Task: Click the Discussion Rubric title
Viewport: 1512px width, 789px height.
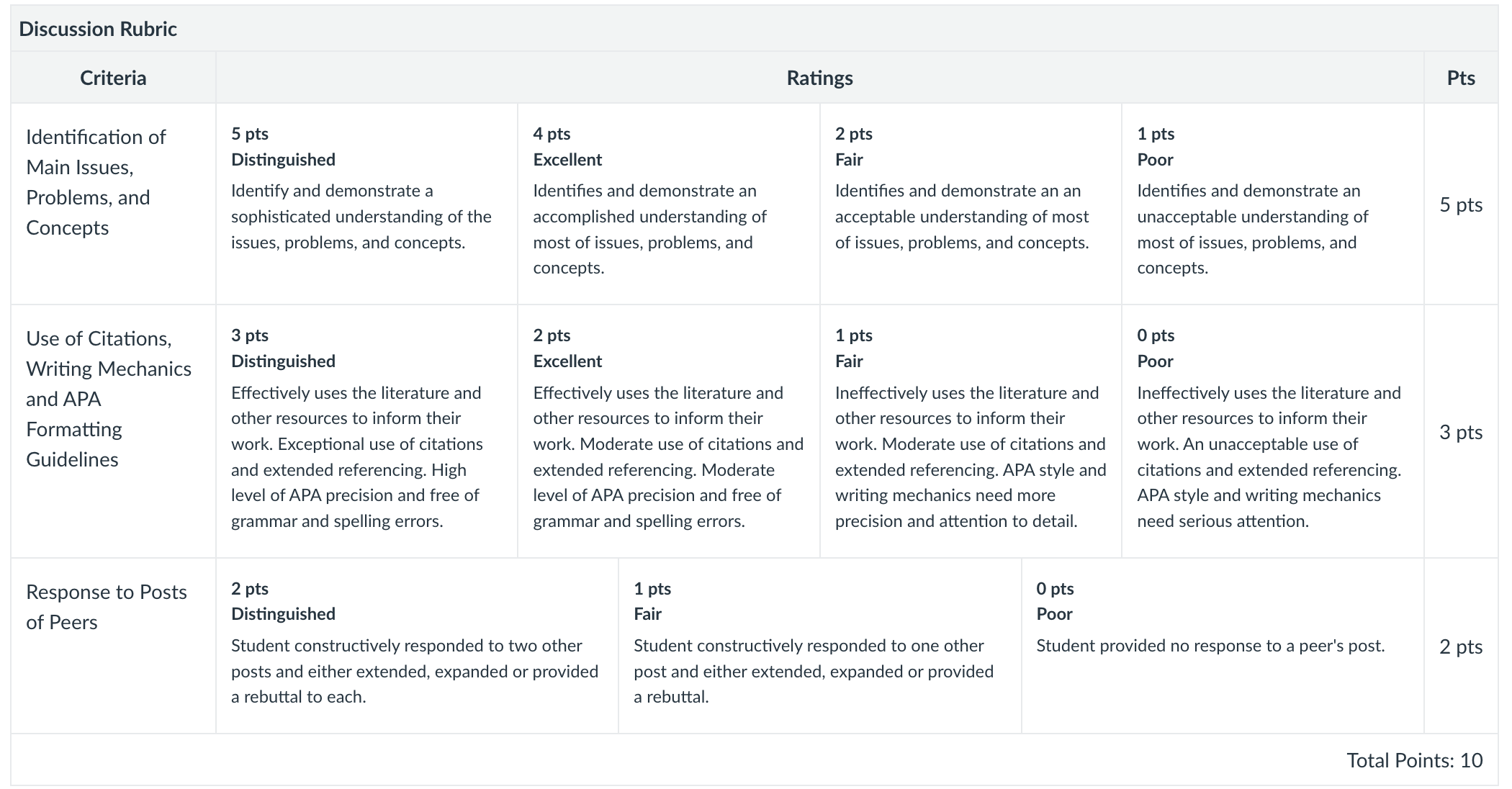Action: (98, 29)
